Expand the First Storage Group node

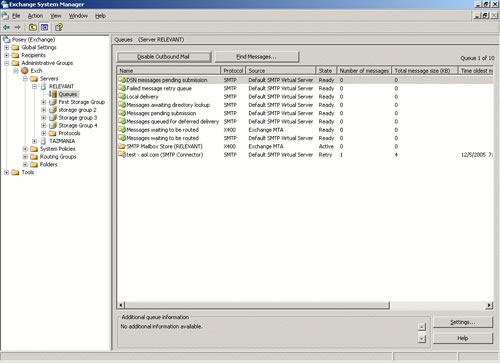click(44, 102)
